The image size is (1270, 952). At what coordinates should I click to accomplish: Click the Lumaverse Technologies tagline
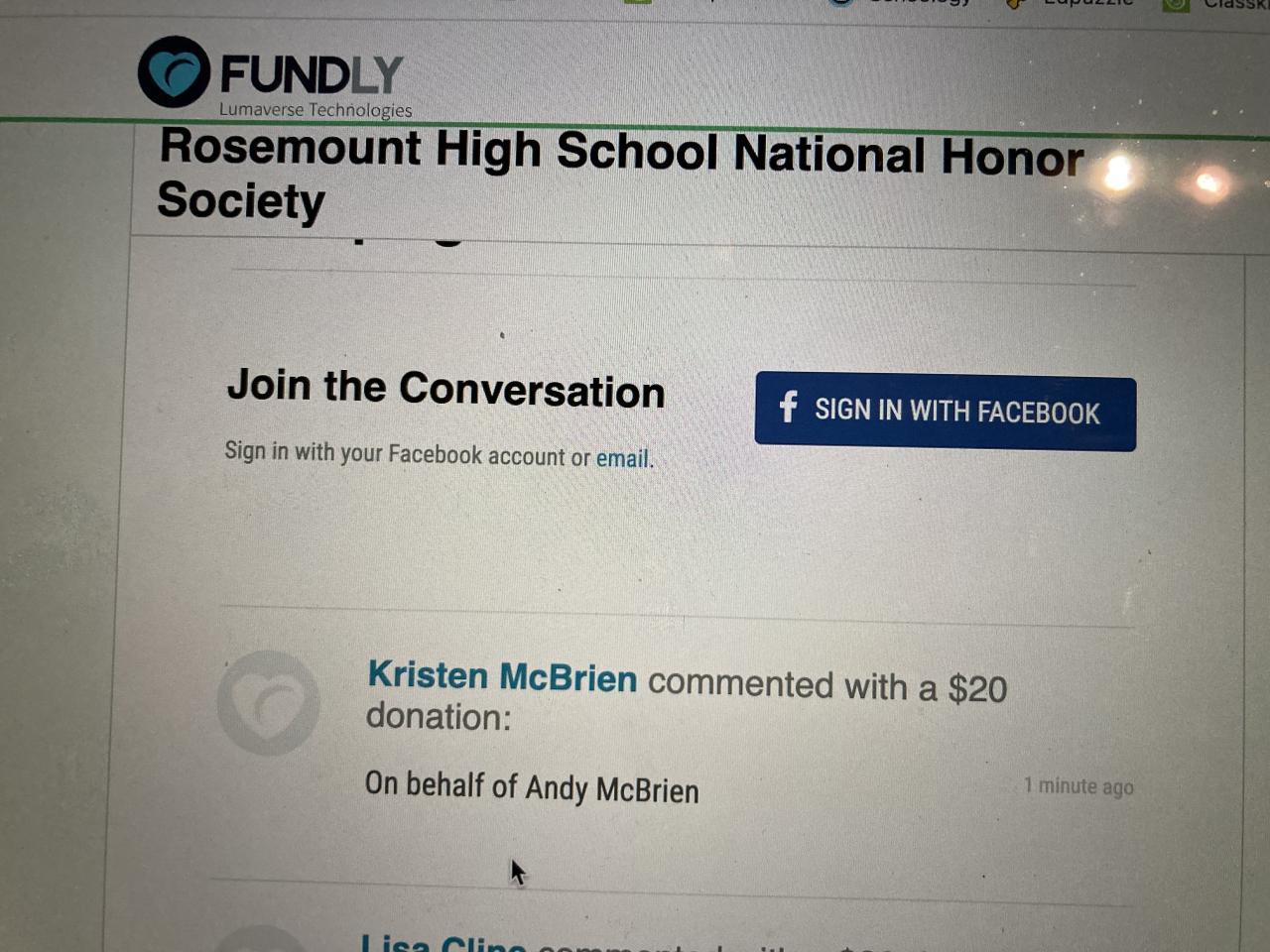tap(316, 110)
